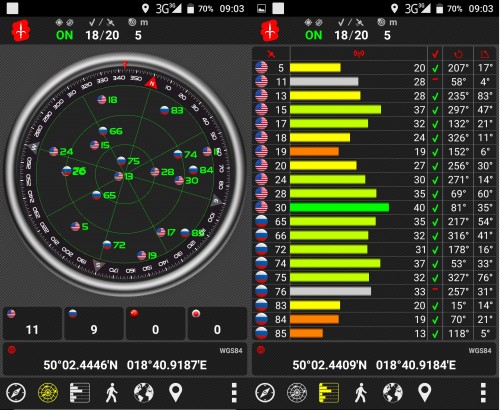Tap the used-in-fix checkmark column header
Image resolution: width=500 pixels, height=410 pixels.
click(x=435, y=54)
